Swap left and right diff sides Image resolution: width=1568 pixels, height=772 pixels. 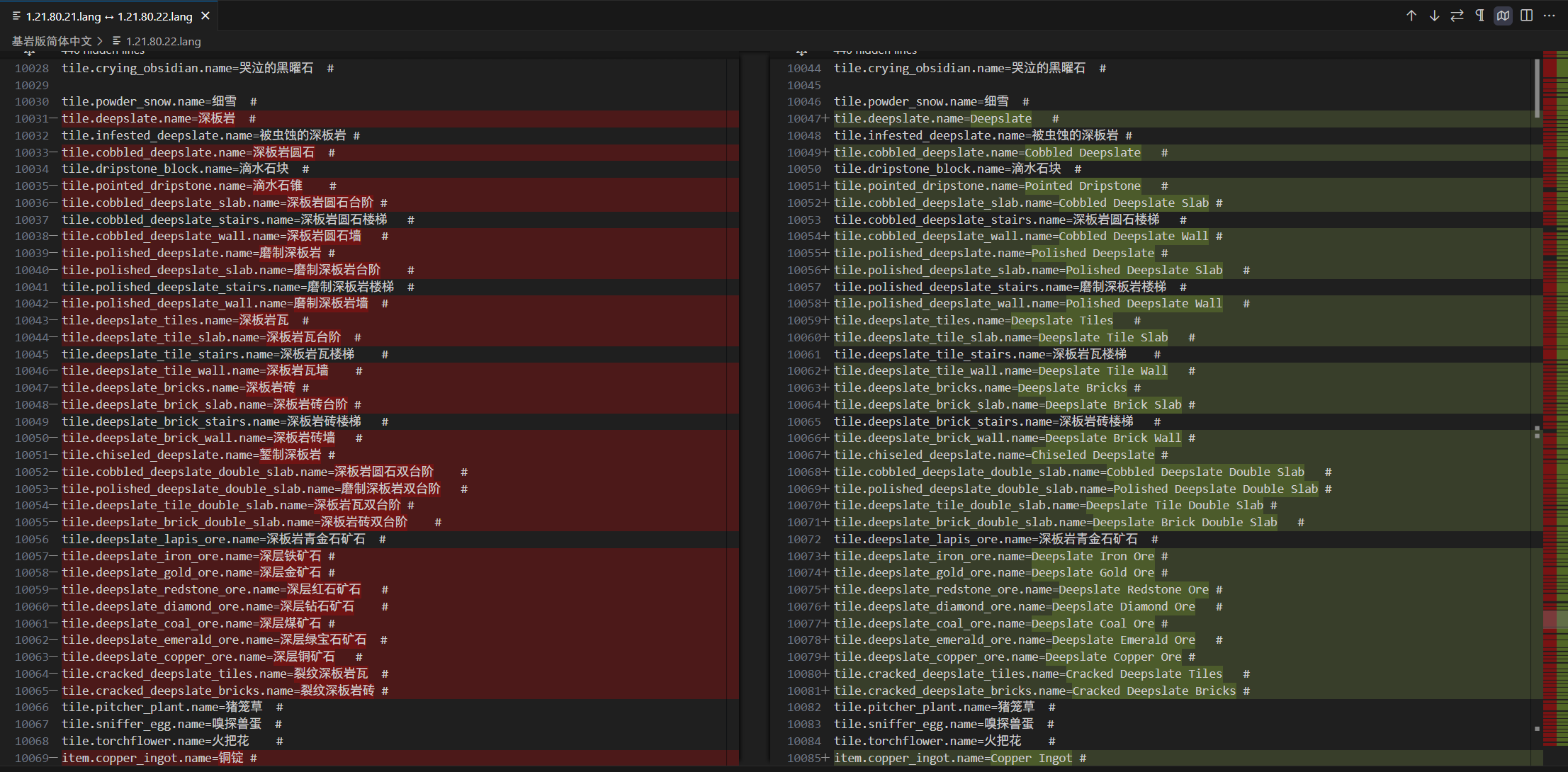pos(1457,16)
